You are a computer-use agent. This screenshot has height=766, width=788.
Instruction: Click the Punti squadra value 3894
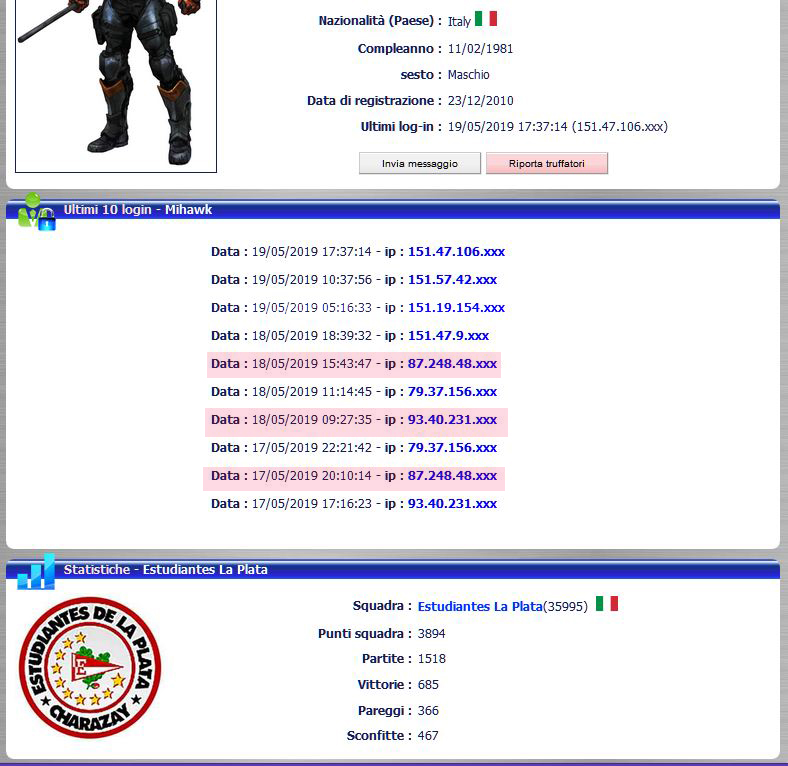(431, 633)
